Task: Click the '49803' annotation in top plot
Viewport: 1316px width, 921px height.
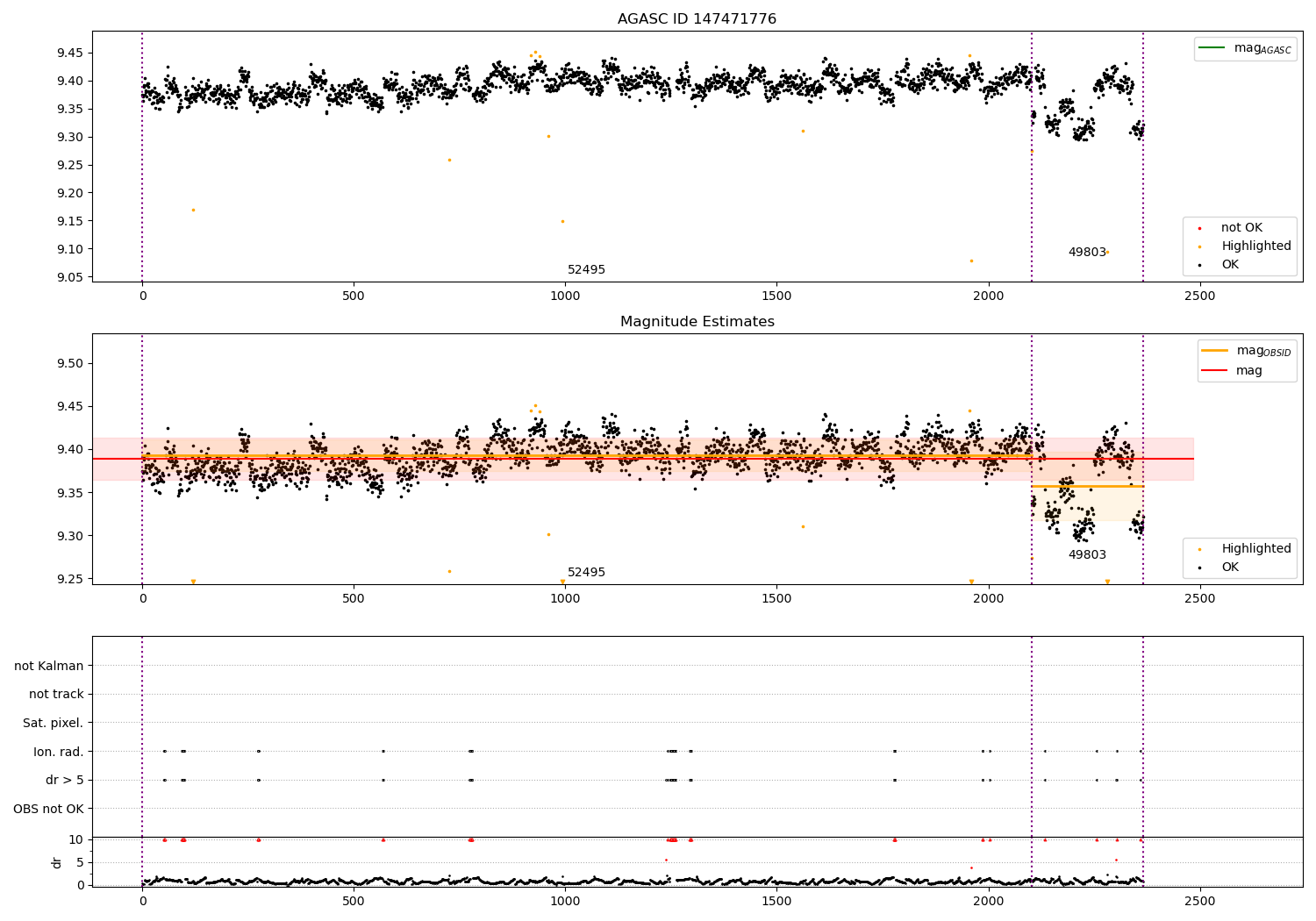Action: (x=1087, y=253)
